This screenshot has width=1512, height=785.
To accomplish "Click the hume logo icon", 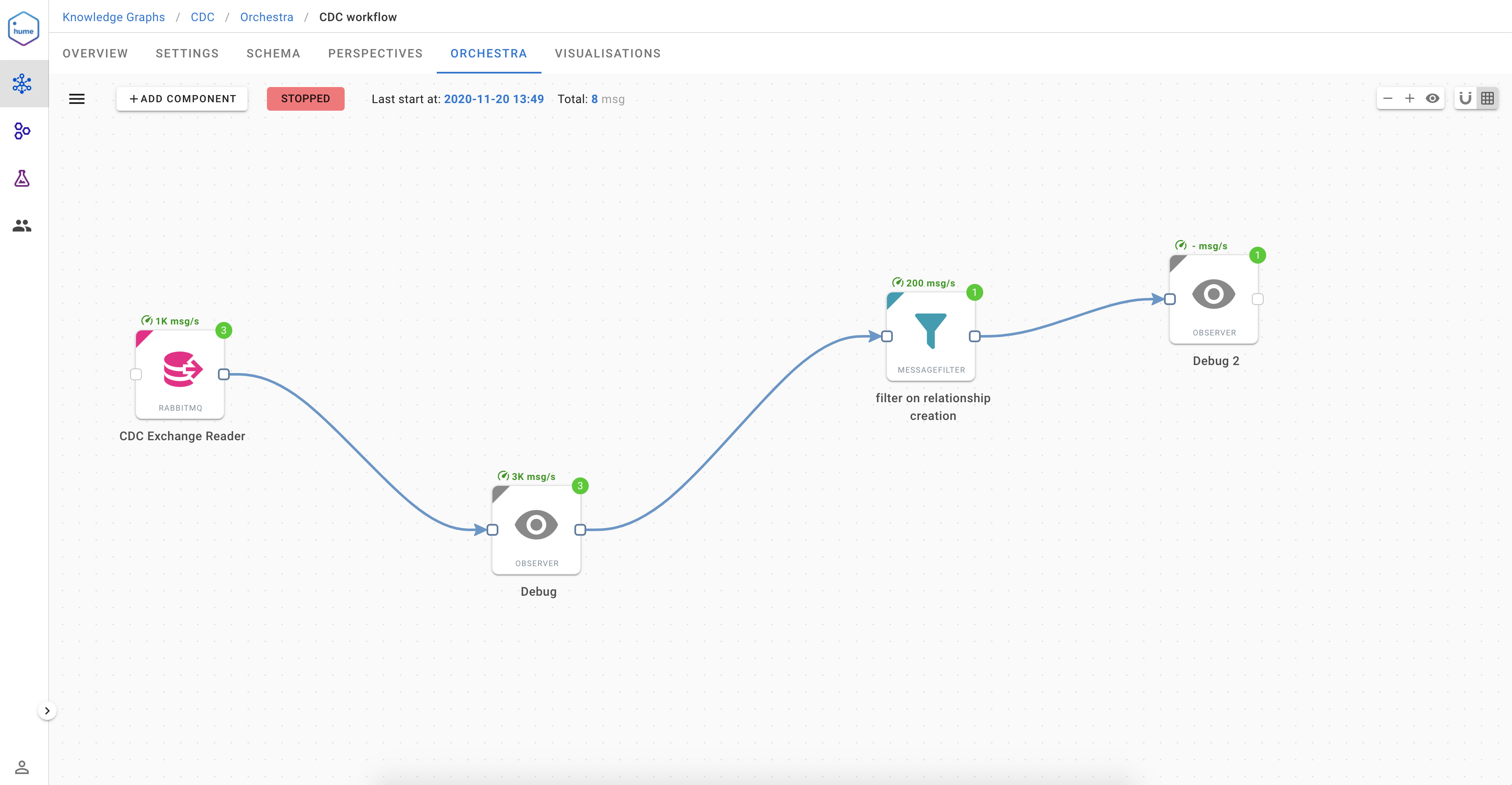I will [24, 29].
